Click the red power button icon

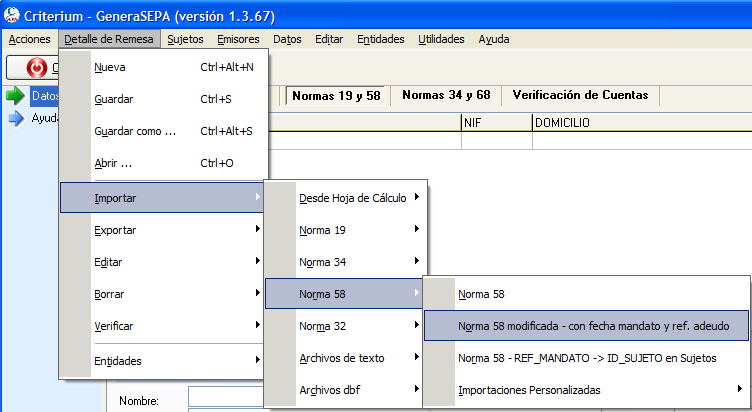[x=36, y=67]
